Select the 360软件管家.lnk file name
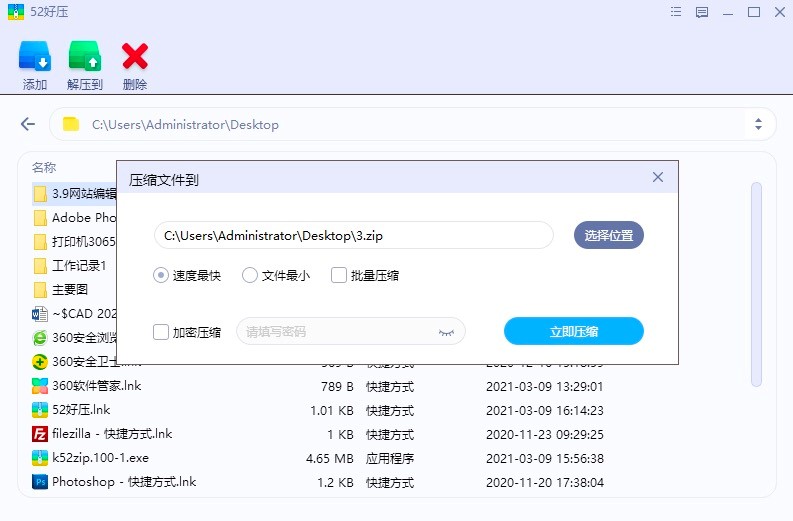 [97, 386]
